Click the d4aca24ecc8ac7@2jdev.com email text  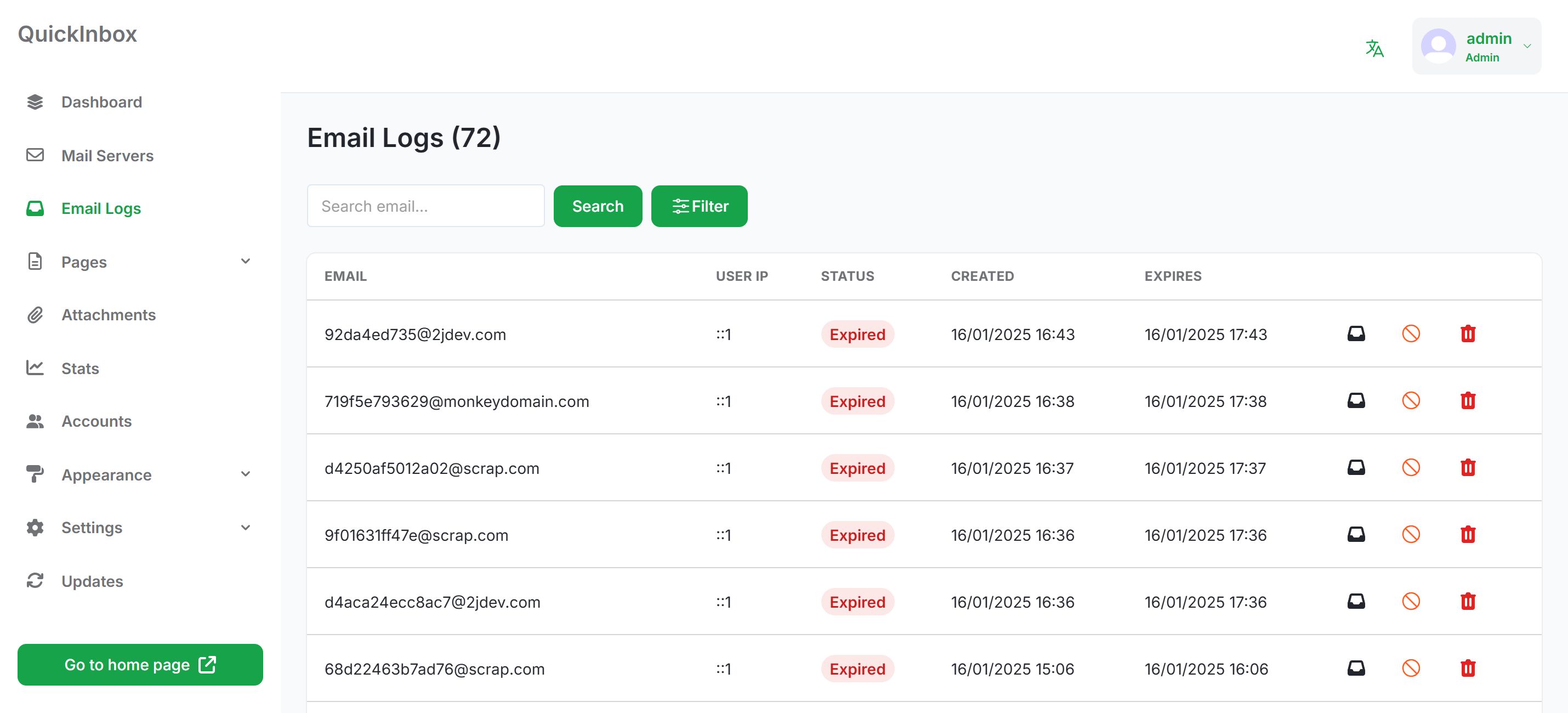click(431, 602)
